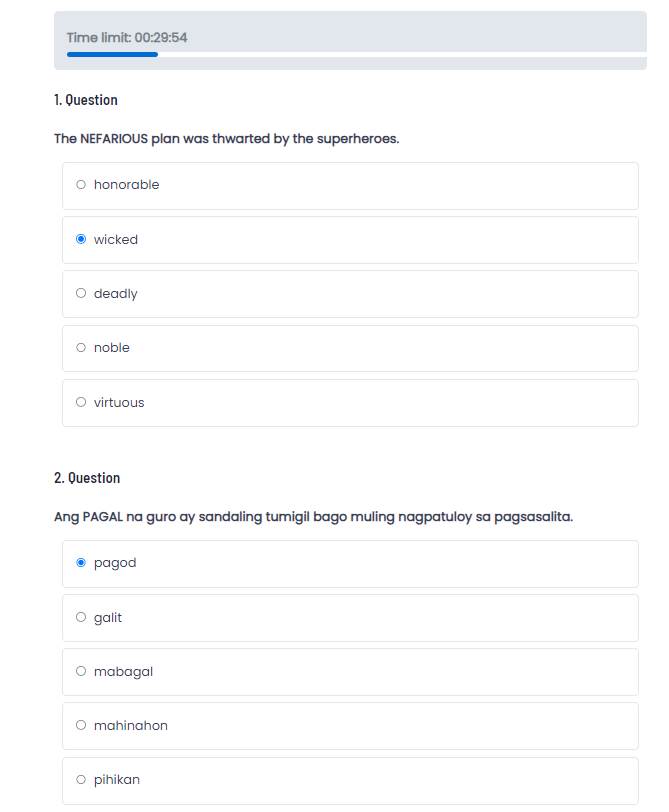669x812 pixels.
Task: Click the "Time limit: 00:29:54" timer text
Action: click(x=127, y=38)
